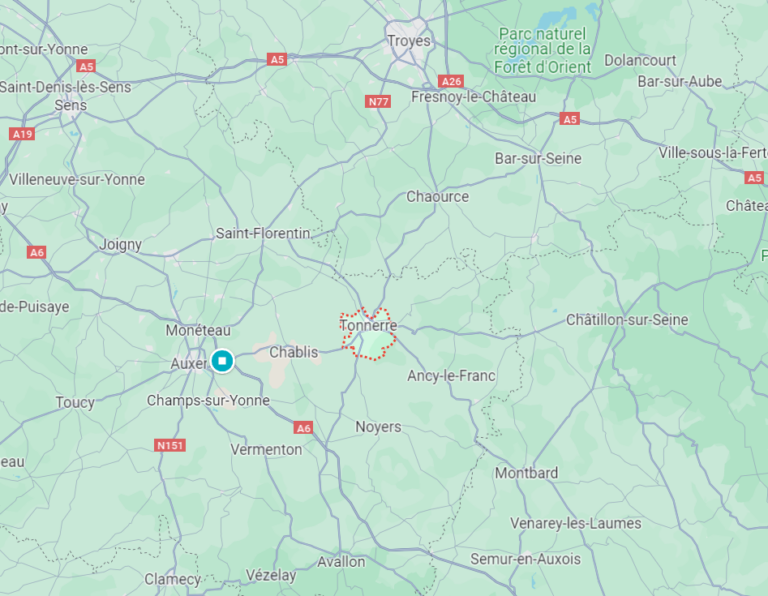Select the Montbard town label
This screenshot has width=768, height=596.
click(526, 473)
